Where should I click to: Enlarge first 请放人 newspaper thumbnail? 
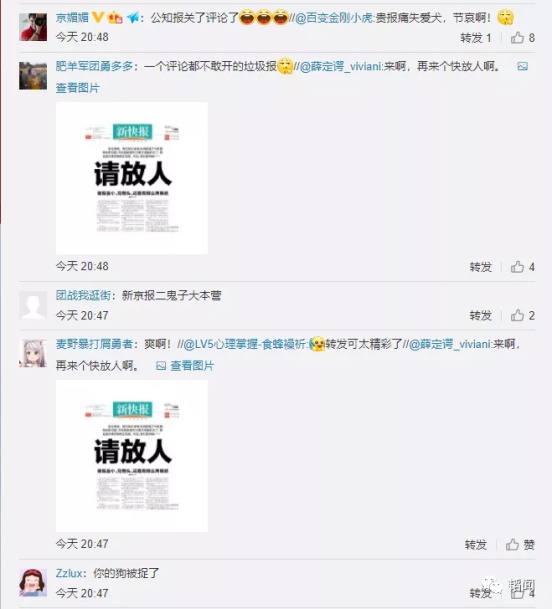point(132,178)
